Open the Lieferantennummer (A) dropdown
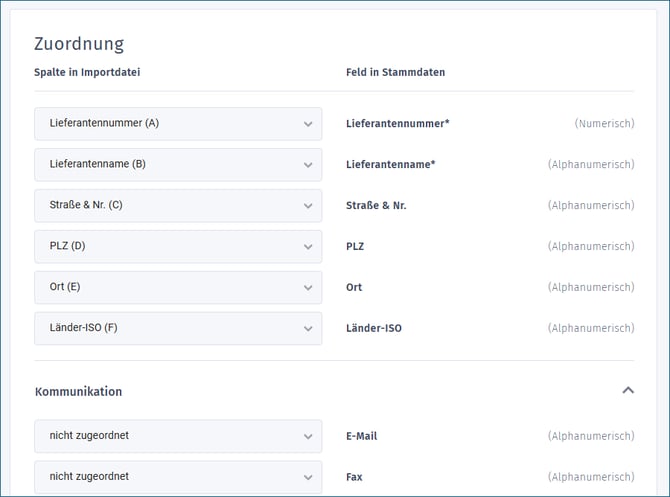 (x=178, y=124)
